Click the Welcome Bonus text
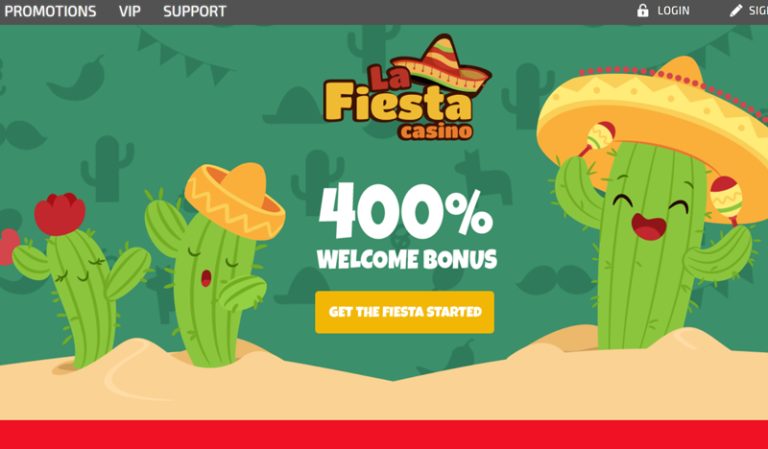Viewport: 768px width, 449px height. click(407, 260)
